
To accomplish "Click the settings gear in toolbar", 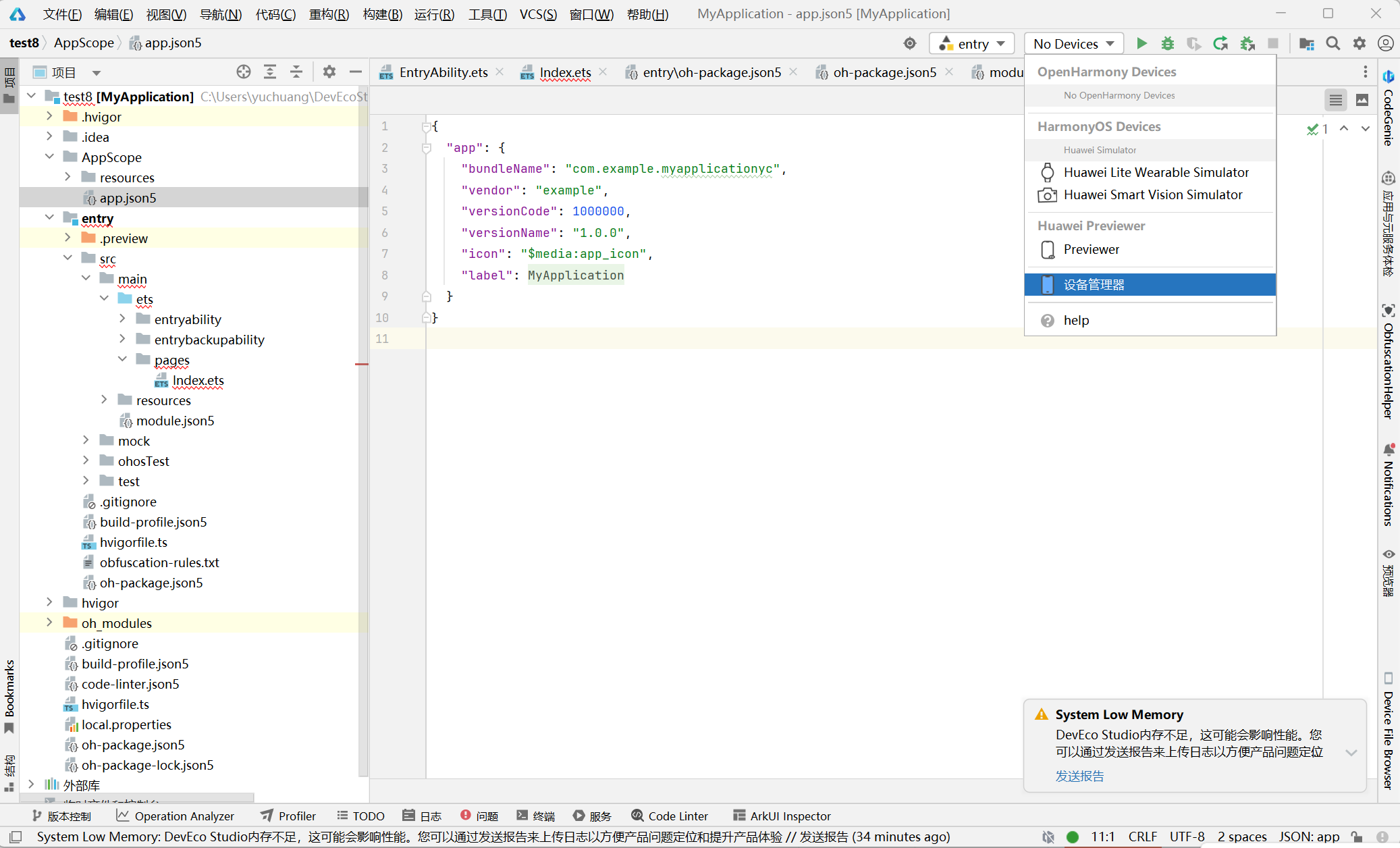I will click(x=1359, y=44).
